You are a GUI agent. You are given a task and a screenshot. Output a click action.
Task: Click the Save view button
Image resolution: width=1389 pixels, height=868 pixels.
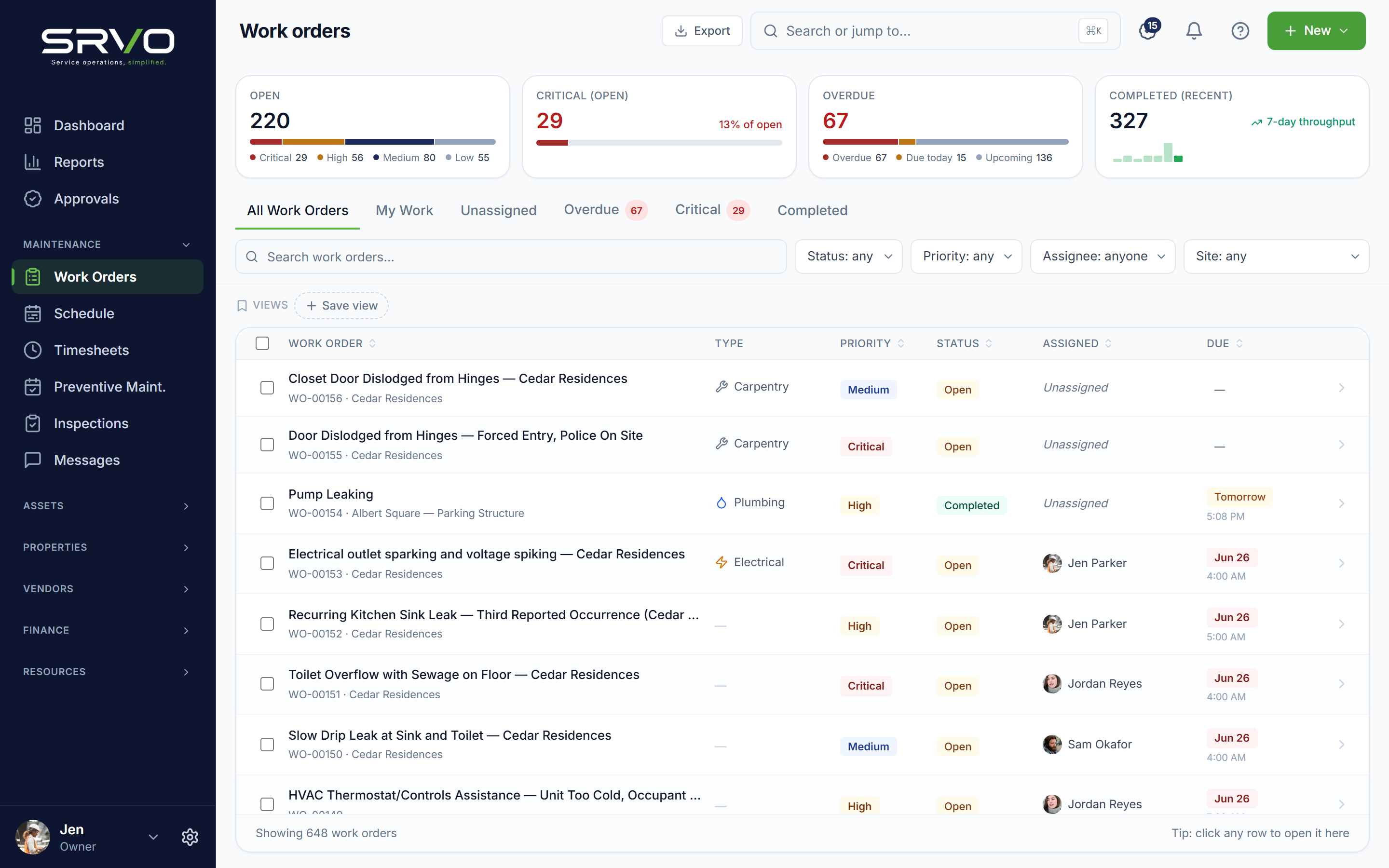pyautogui.click(x=341, y=305)
